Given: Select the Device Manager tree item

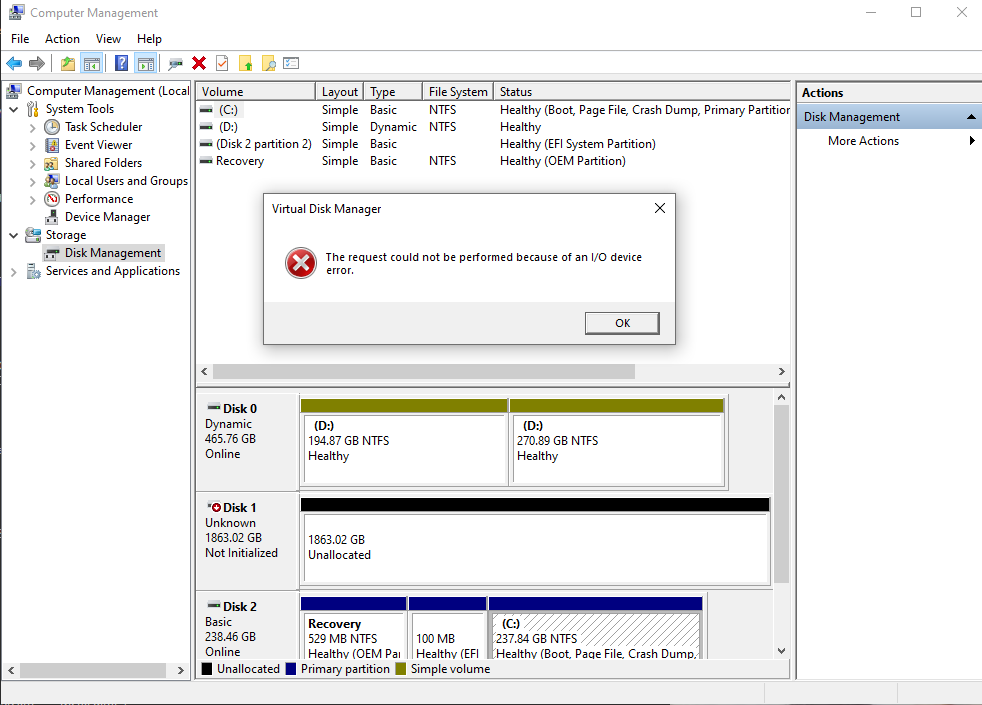Looking at the screenshot, I should tap(108, 217).
